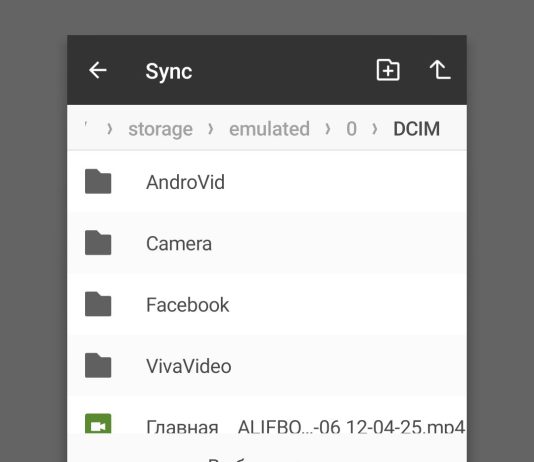Click the Facebook folder icon
This screenshot has height=462, width=534.
tap(98, 304)
